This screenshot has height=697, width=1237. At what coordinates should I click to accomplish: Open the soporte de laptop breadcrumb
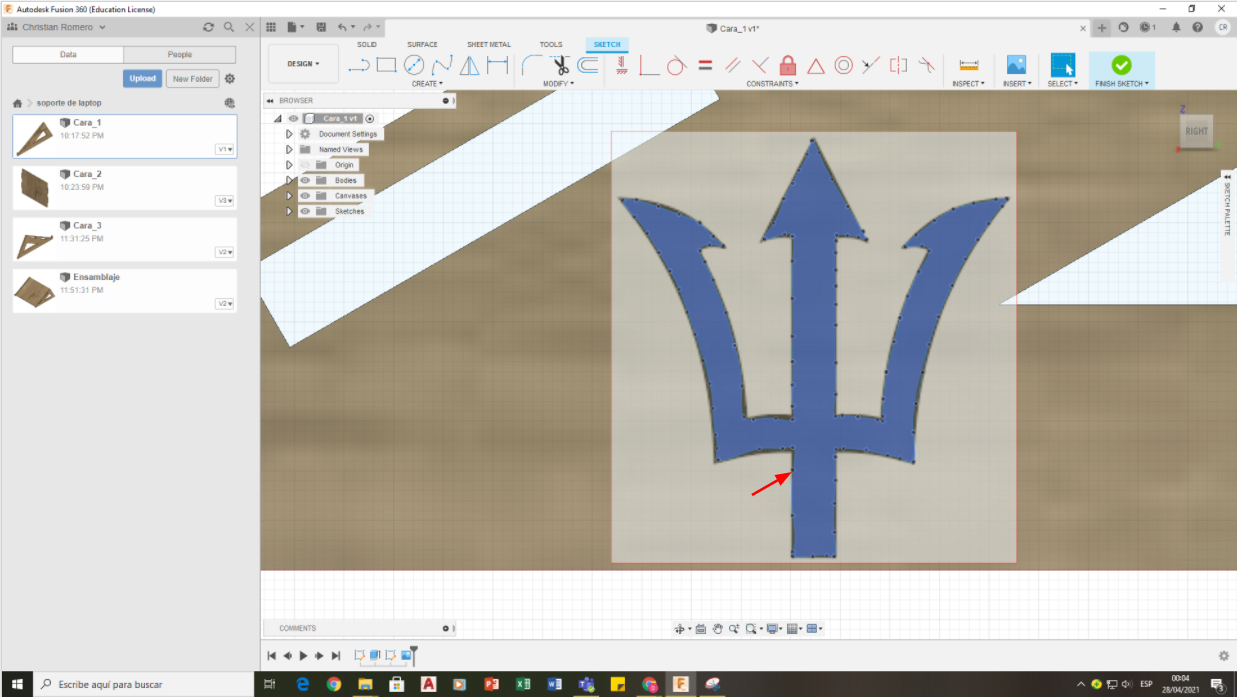tap(69, 103)
